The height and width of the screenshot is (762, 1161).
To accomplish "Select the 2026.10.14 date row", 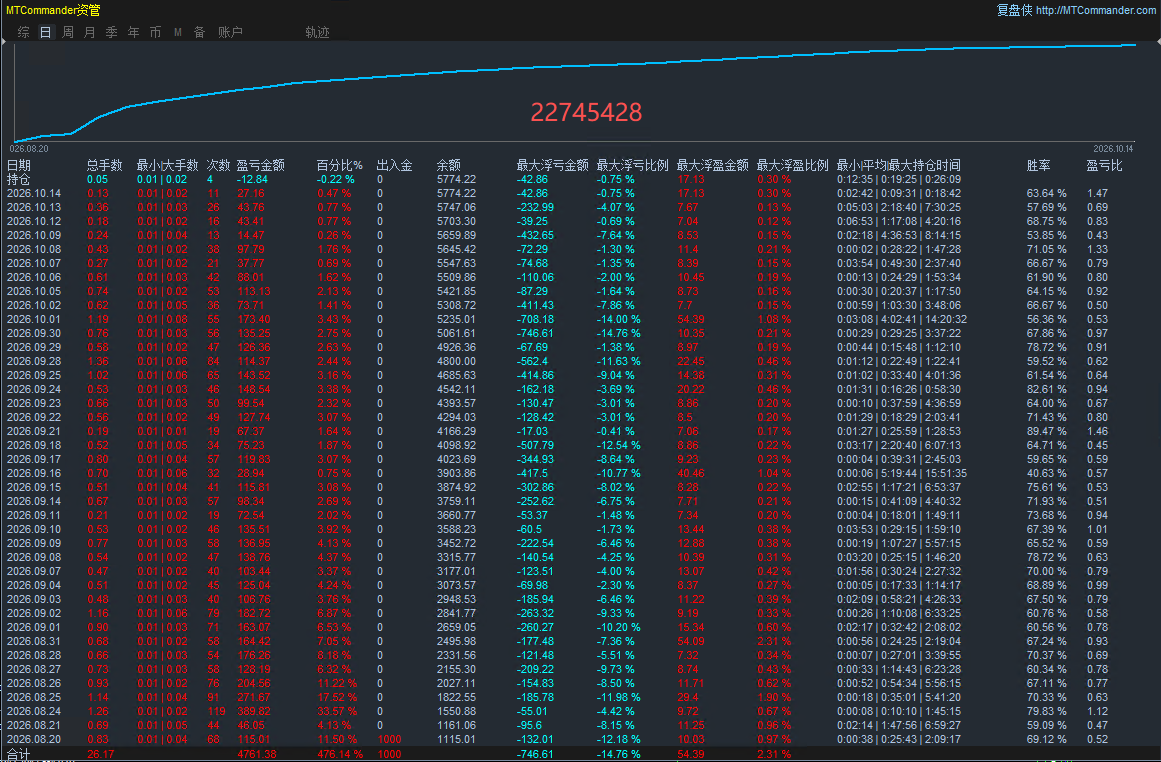I will pyautogui.click(x=34, y=193).
